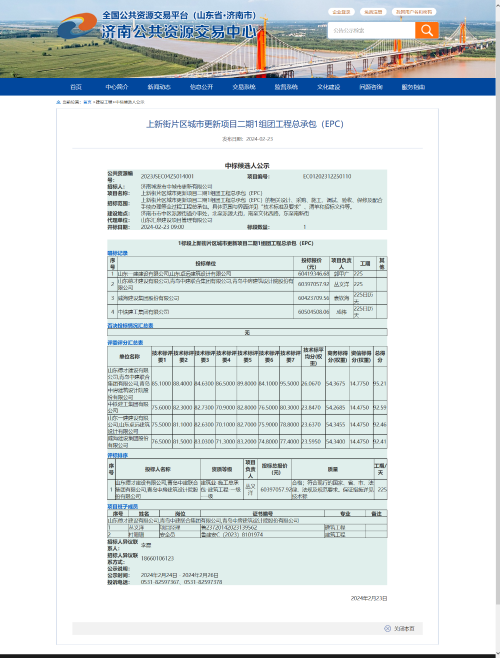
Task: Click project number EC01202312250110
Action: tap(327, 176)
